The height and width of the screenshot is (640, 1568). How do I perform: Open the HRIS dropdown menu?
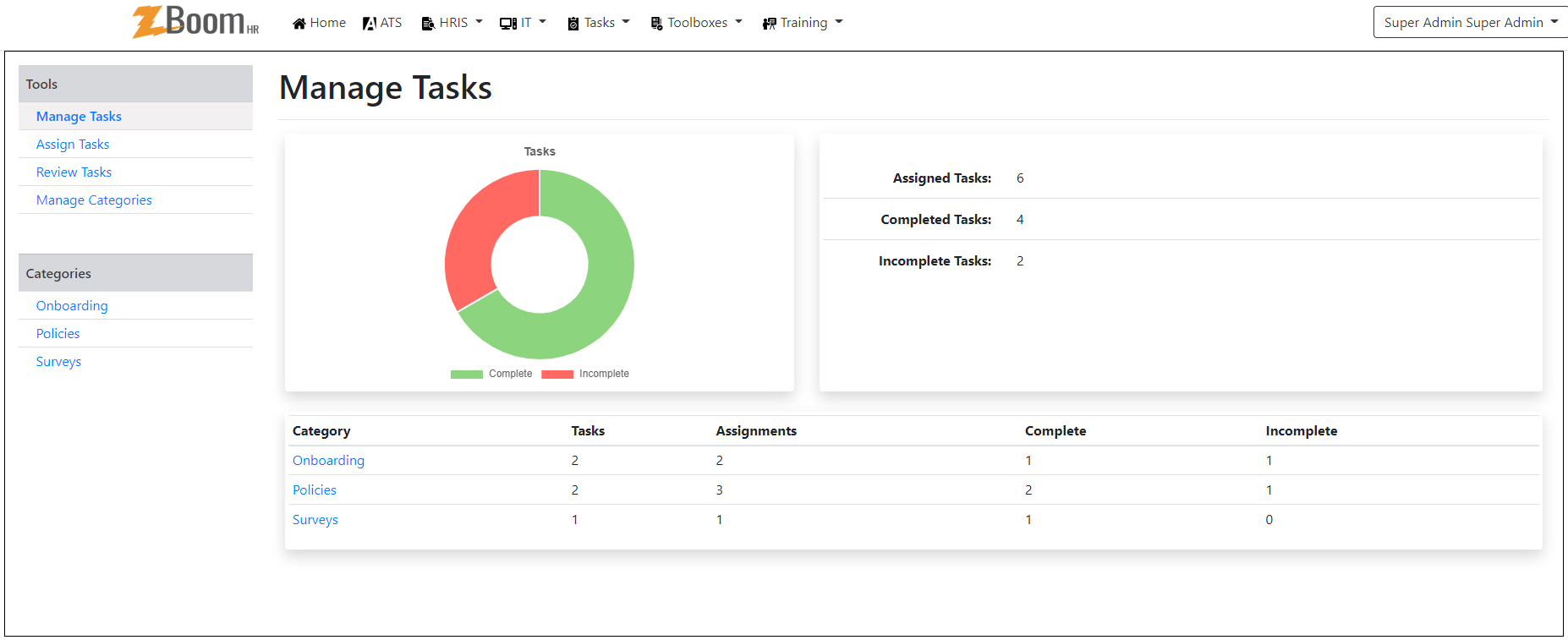pos(452,23)
